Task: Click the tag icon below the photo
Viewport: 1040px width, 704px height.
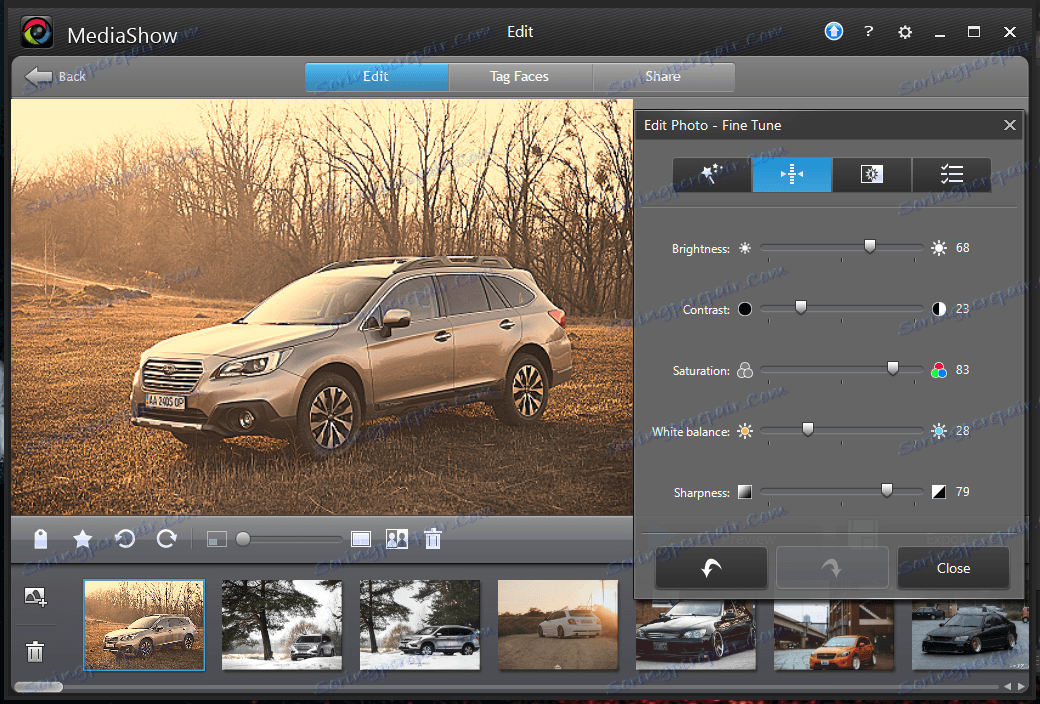Action: coord(41,540)
